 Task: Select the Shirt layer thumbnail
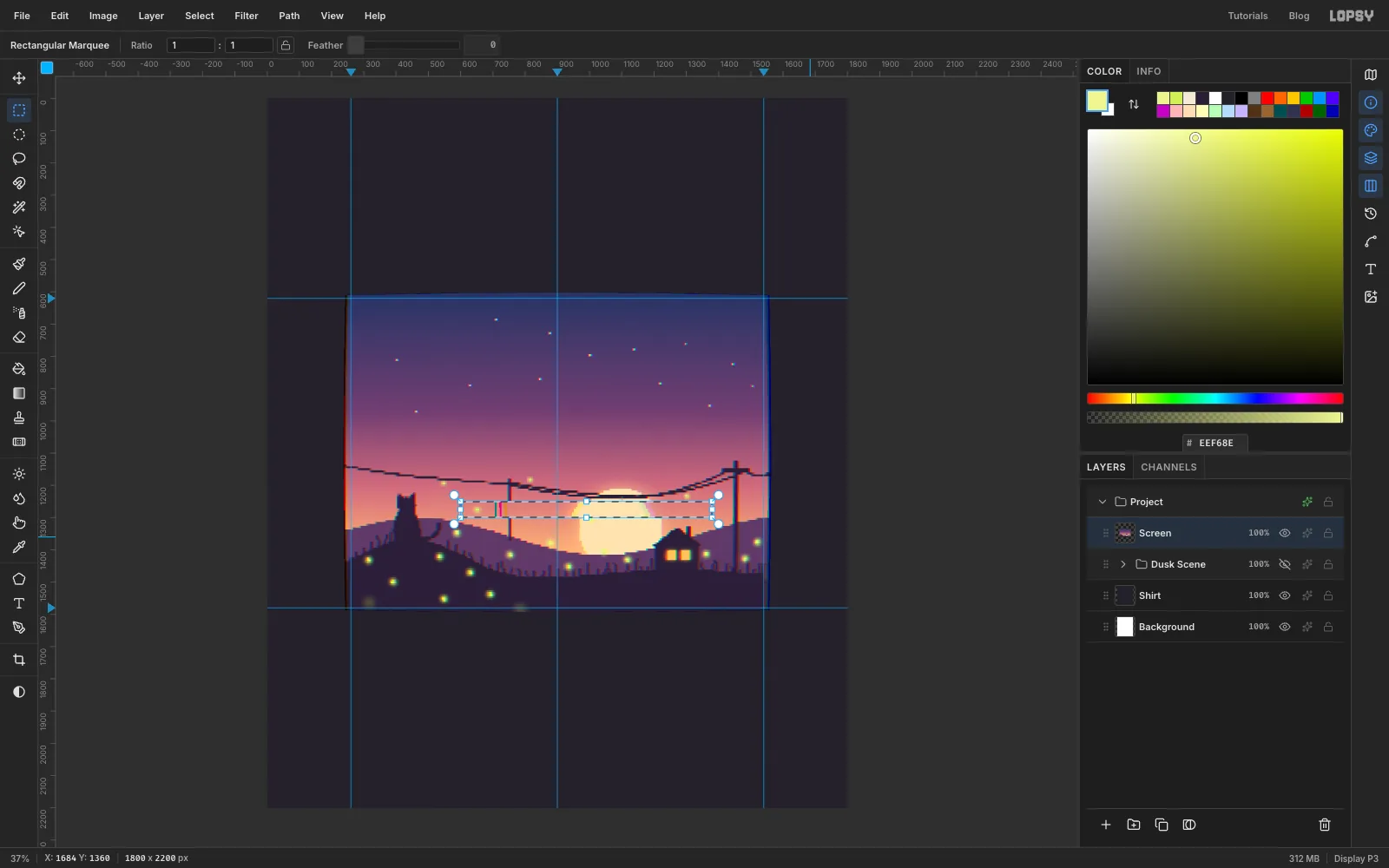tap(1125, 595)
